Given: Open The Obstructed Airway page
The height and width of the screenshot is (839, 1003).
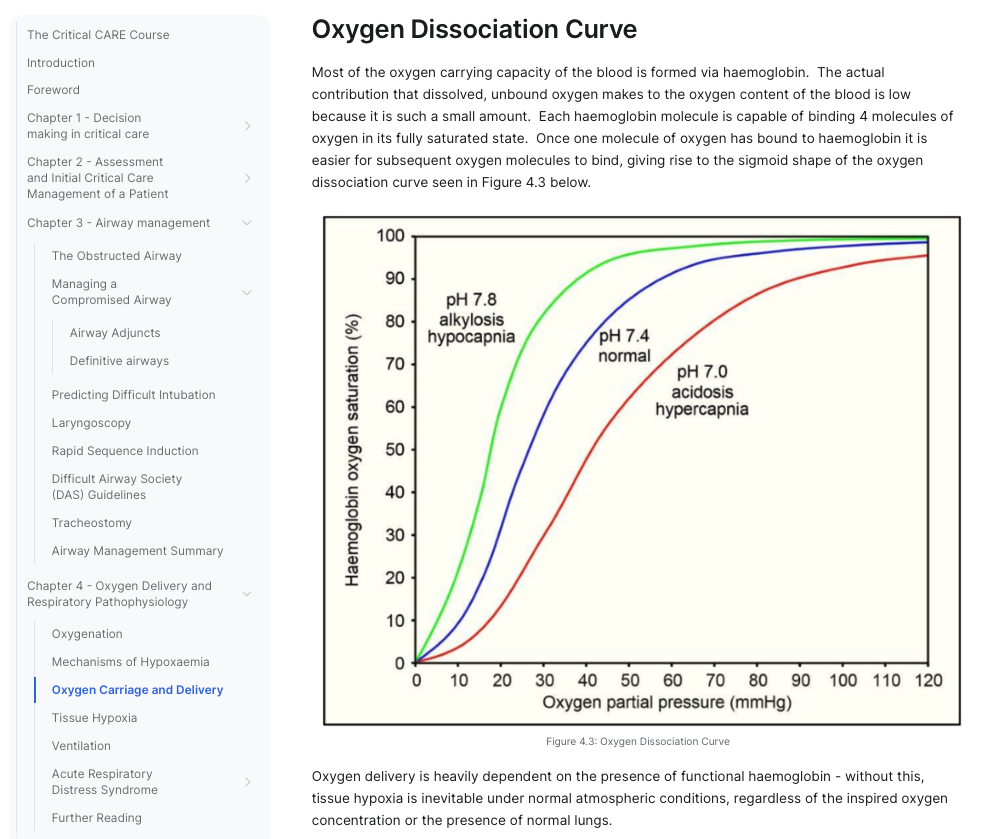Looking at the screenshot, I should tap(116, 256).
